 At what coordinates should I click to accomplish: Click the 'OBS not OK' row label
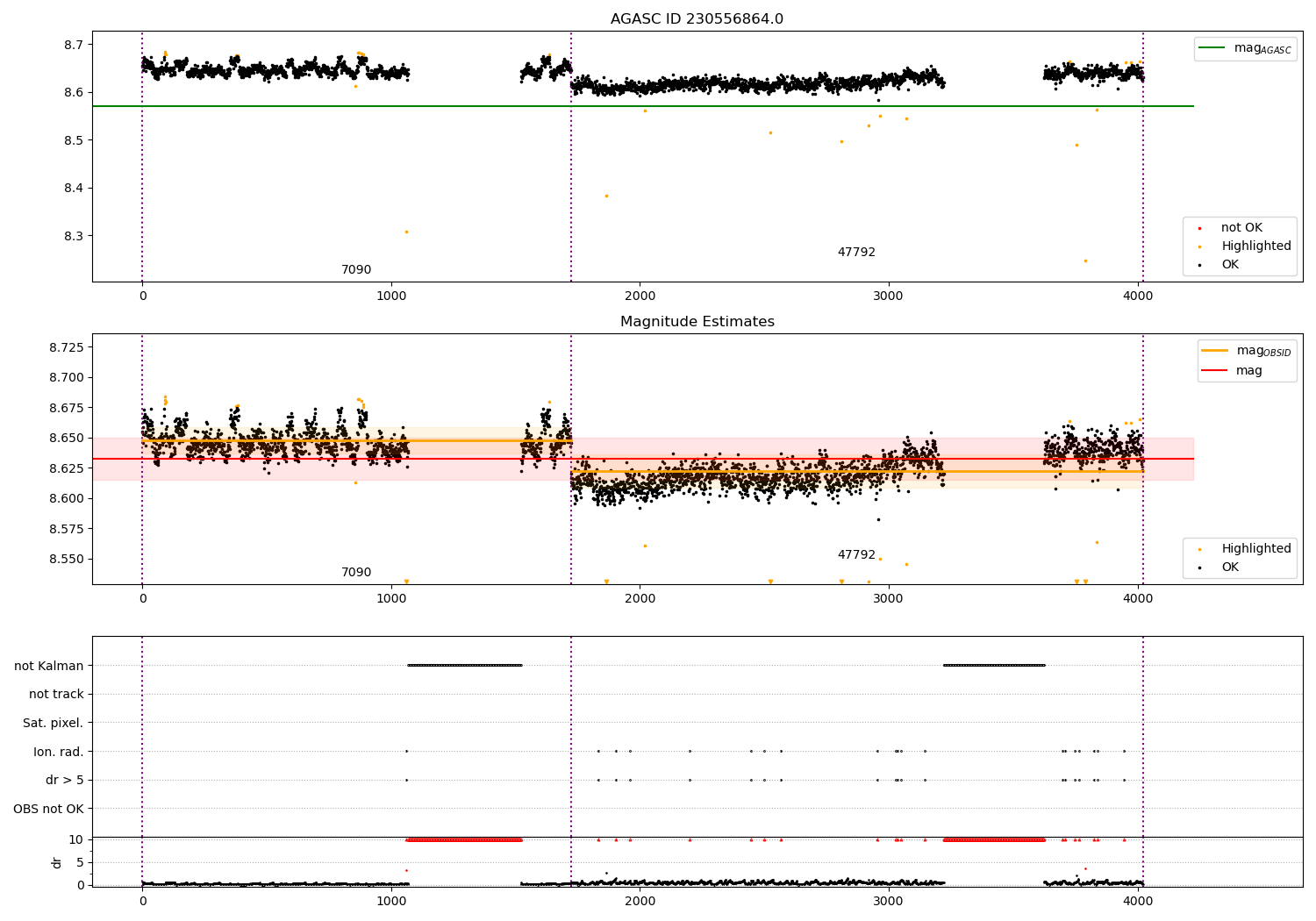coord(49,809)
